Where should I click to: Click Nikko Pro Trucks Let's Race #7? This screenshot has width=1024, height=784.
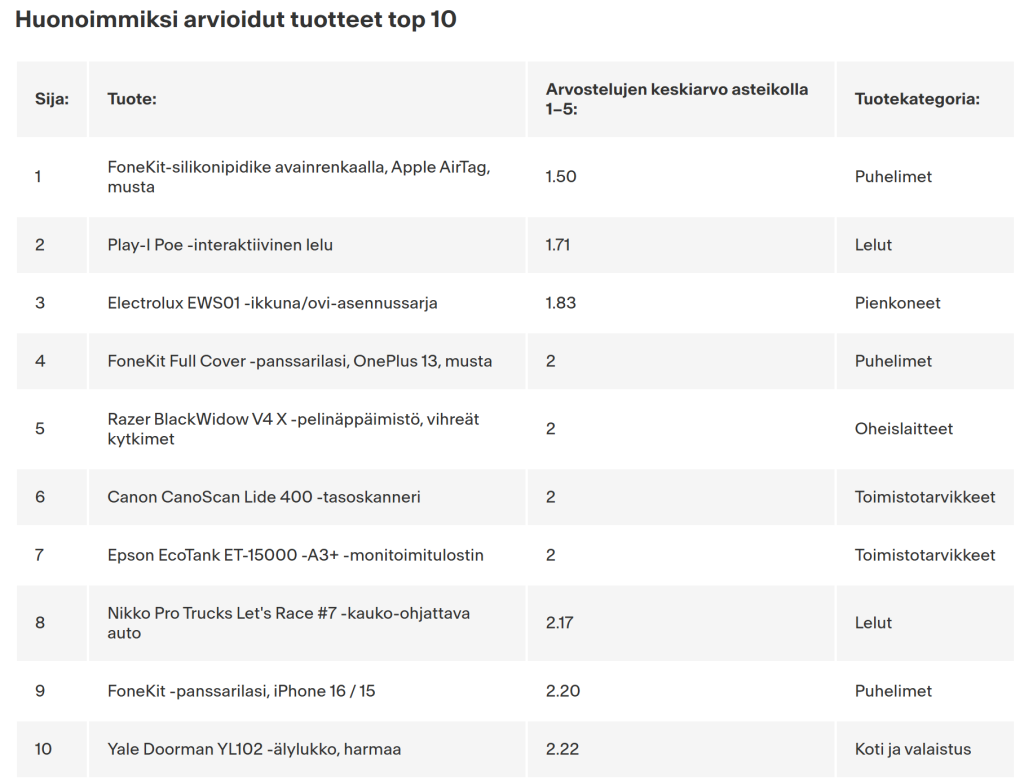(288, 623)
